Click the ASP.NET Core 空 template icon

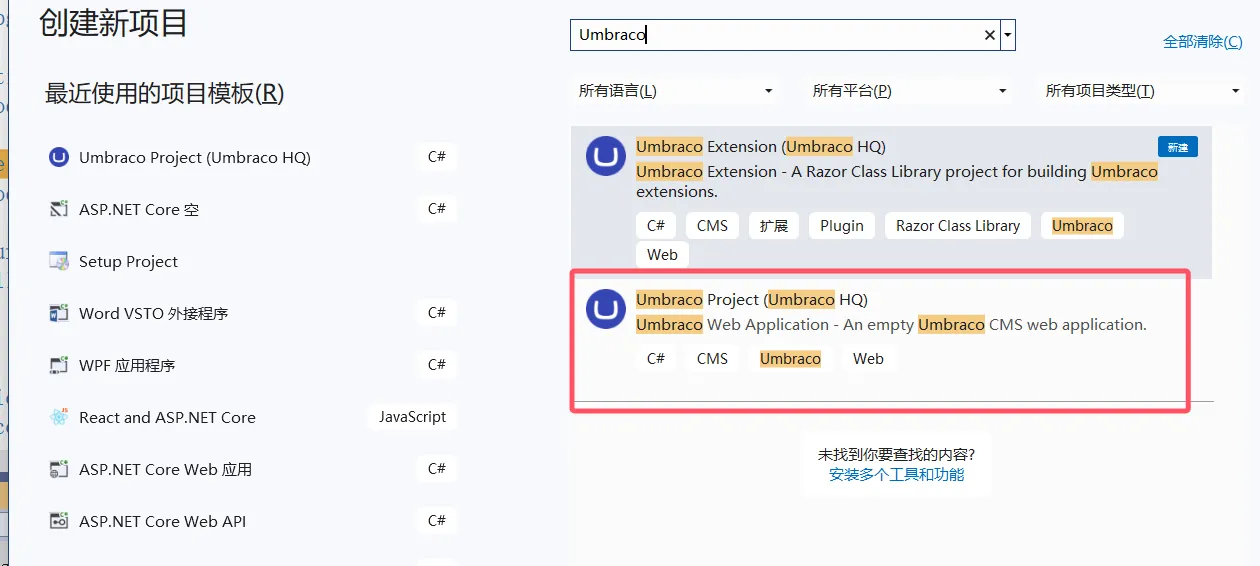coord(59,209)
